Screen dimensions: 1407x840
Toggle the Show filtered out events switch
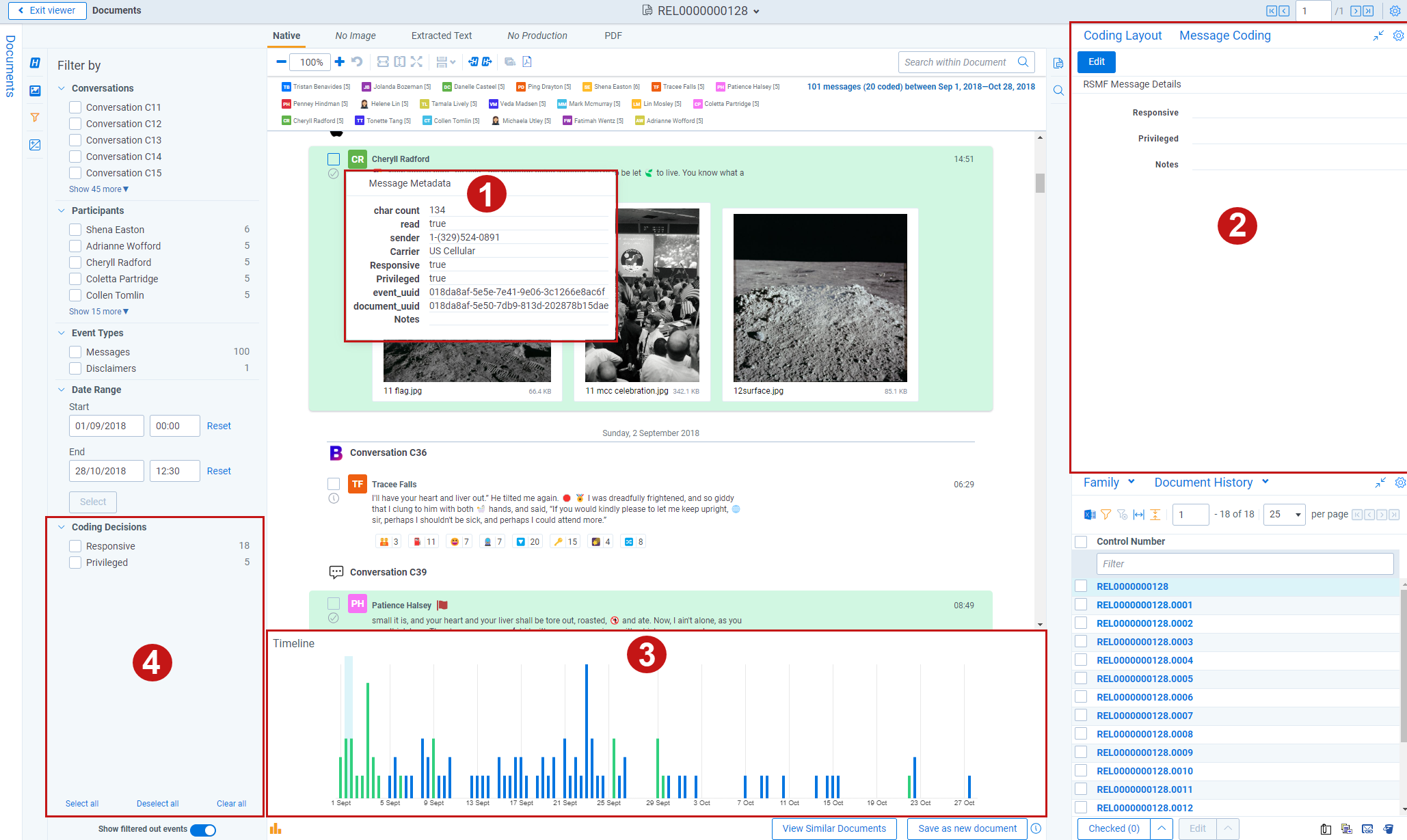click(x=203, y=830)
